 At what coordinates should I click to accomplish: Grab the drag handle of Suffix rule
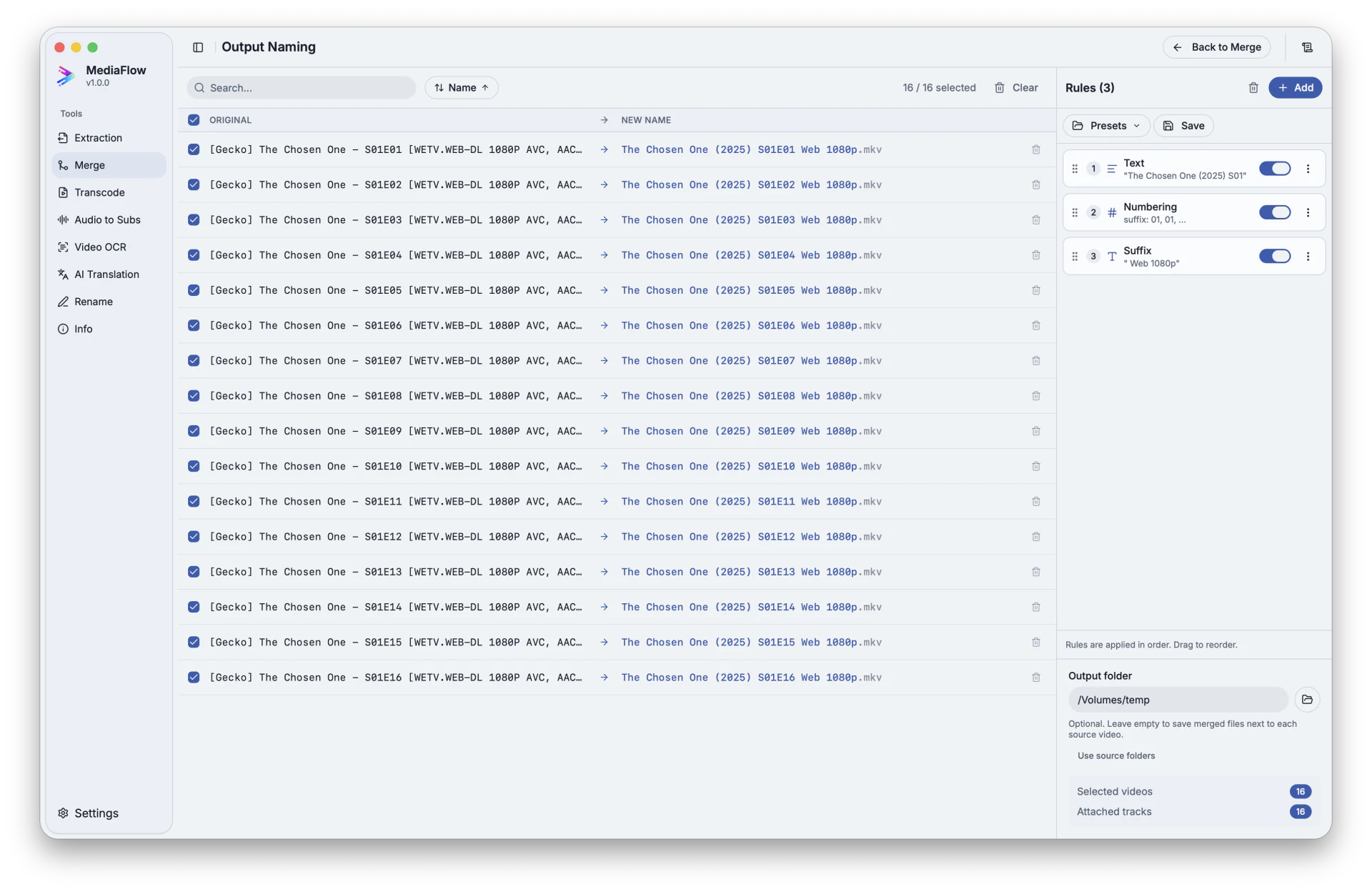[1075, 256]
